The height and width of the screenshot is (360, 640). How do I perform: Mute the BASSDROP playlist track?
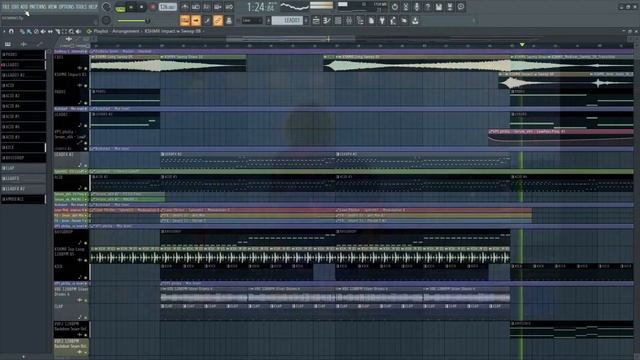tap(85, 243)
